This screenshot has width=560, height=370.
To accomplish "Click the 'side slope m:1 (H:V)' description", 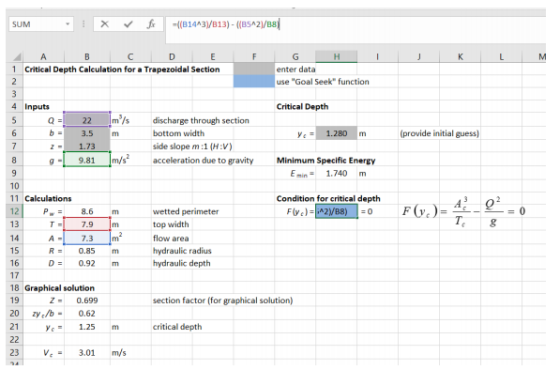I will tap(192, 146).
